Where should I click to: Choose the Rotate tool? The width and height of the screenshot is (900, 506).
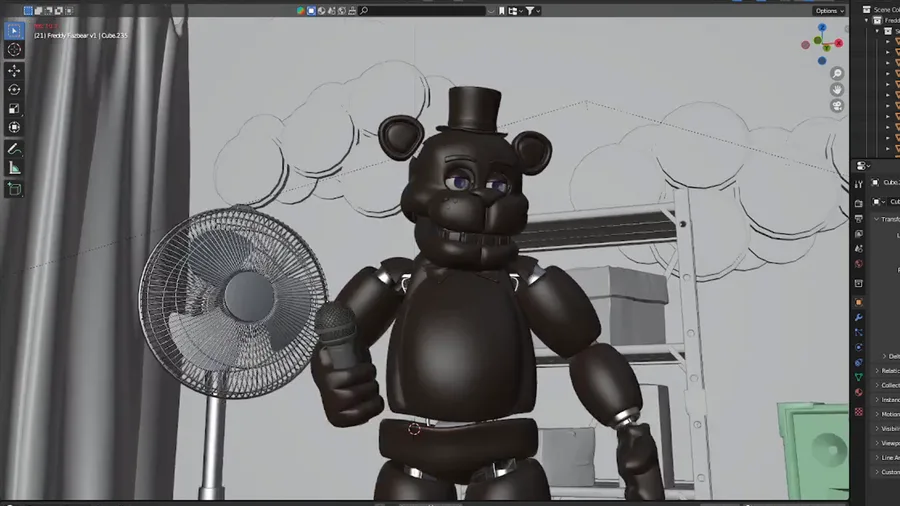14,89
